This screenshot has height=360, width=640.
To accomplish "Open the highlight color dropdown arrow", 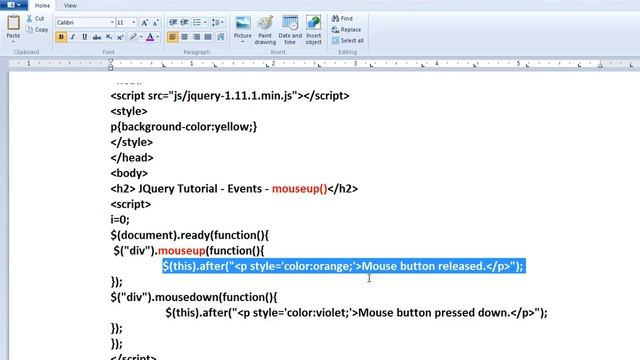I will (x=141, y=37).
